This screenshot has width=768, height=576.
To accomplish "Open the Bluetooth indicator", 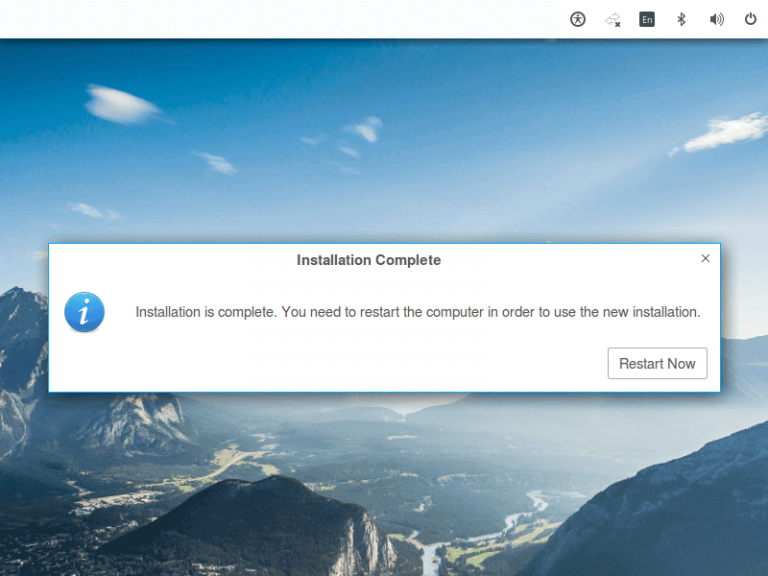I will click(x=681, y=20).
